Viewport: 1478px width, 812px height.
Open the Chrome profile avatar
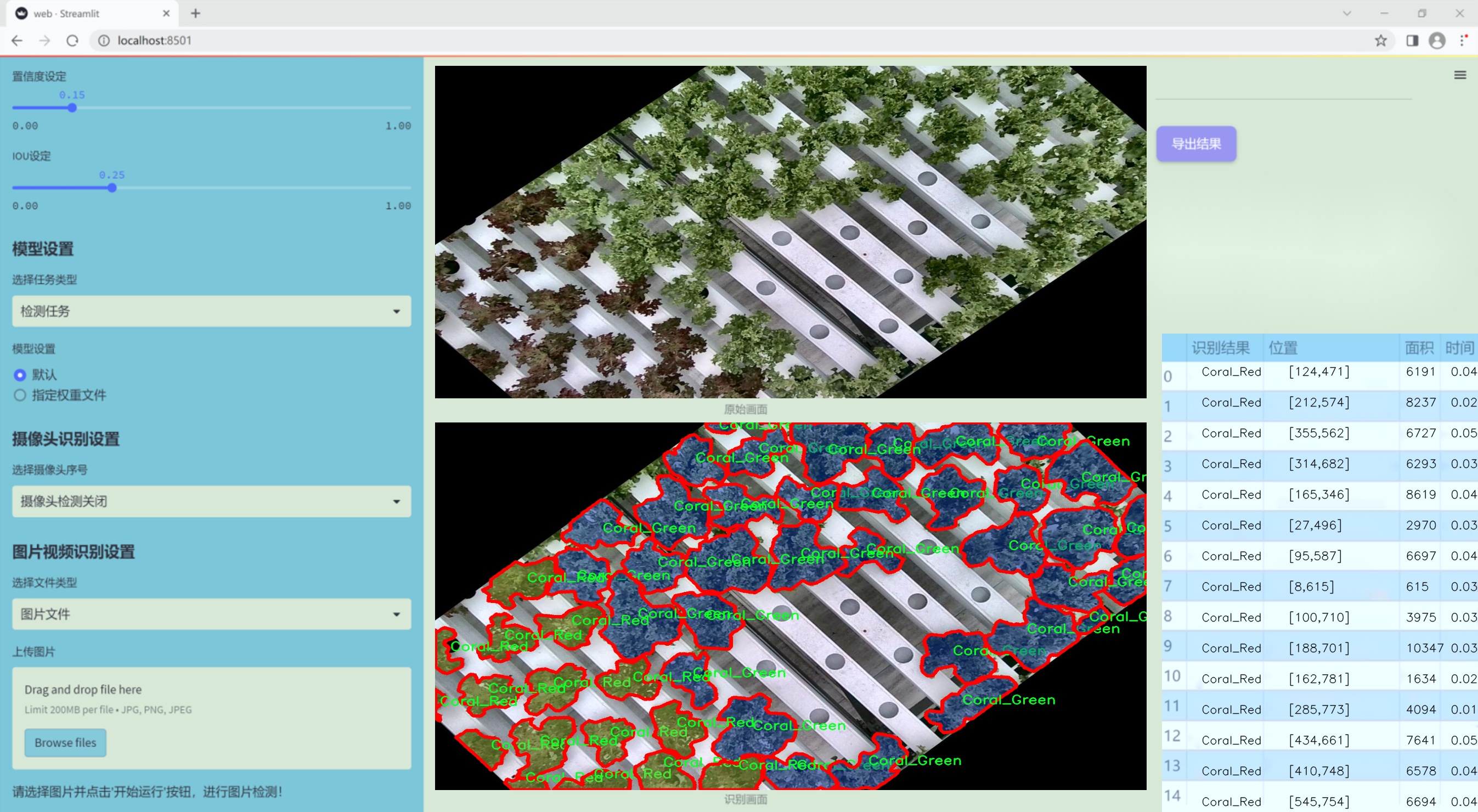pos(1437,41)
